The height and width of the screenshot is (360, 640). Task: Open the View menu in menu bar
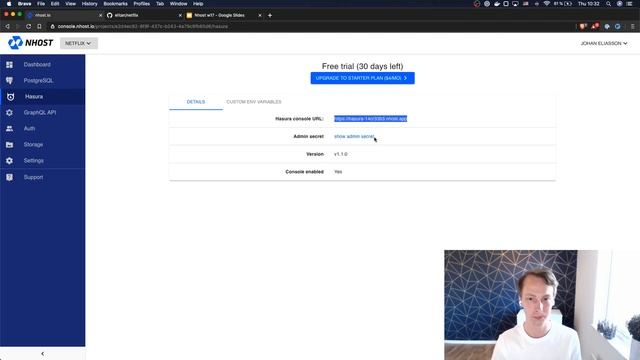[71, 4]
